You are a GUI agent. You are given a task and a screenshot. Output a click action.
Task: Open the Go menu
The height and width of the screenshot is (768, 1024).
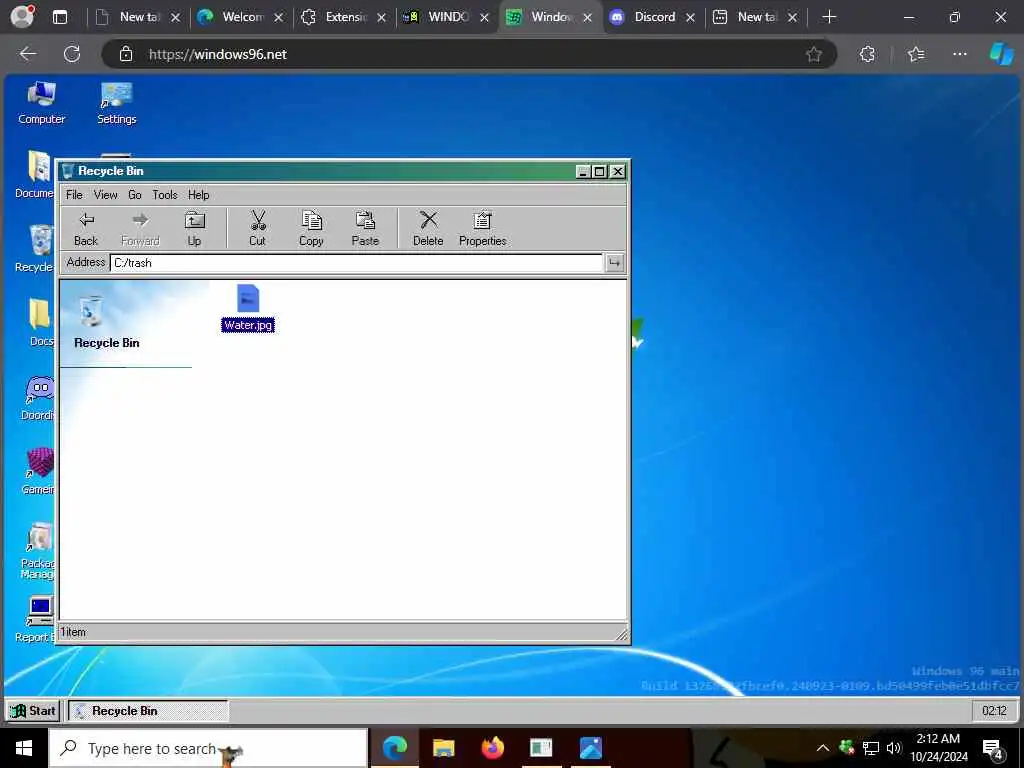[135, 195]
